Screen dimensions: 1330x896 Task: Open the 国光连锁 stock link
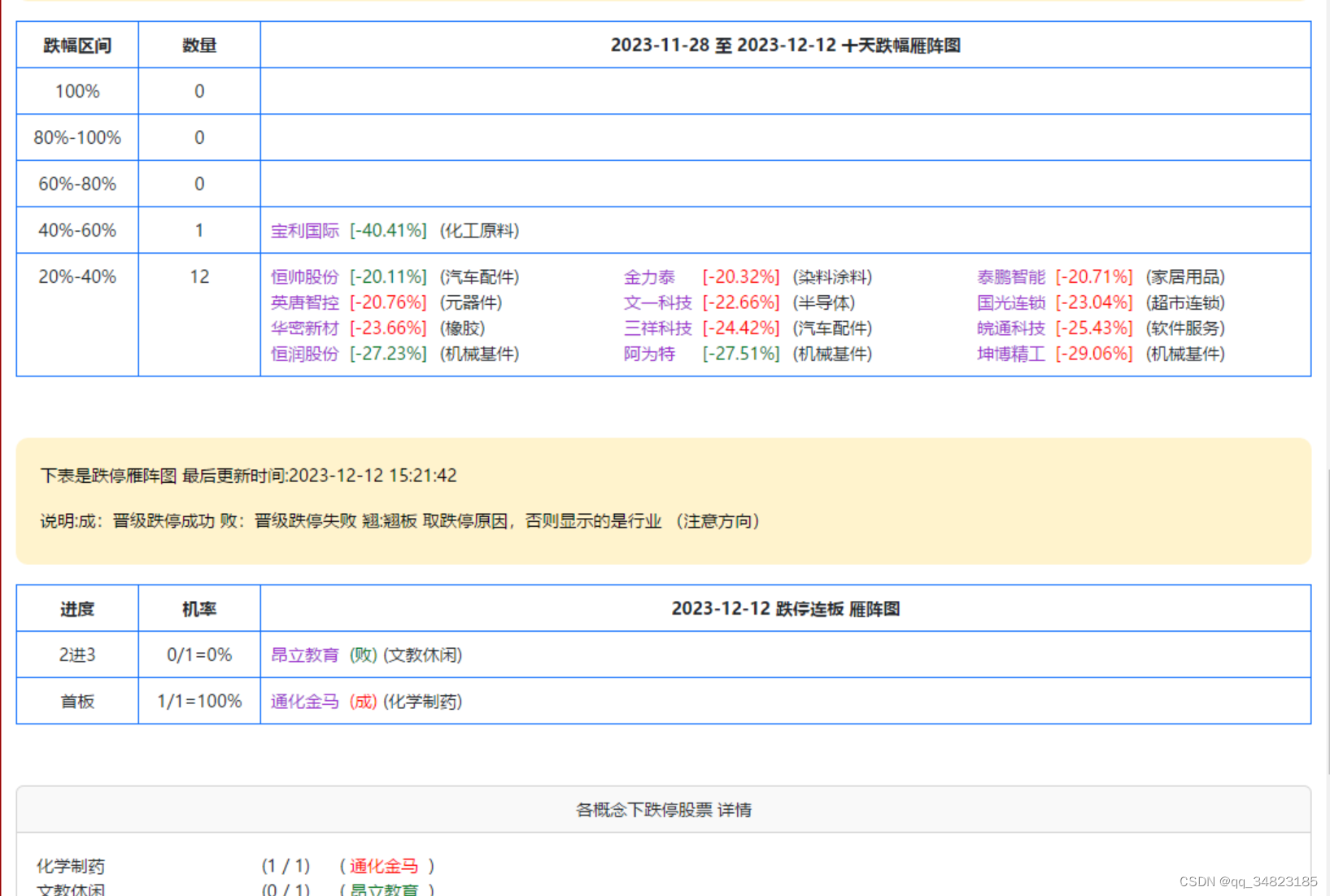pyautogui.click(x=1011, y=302)
